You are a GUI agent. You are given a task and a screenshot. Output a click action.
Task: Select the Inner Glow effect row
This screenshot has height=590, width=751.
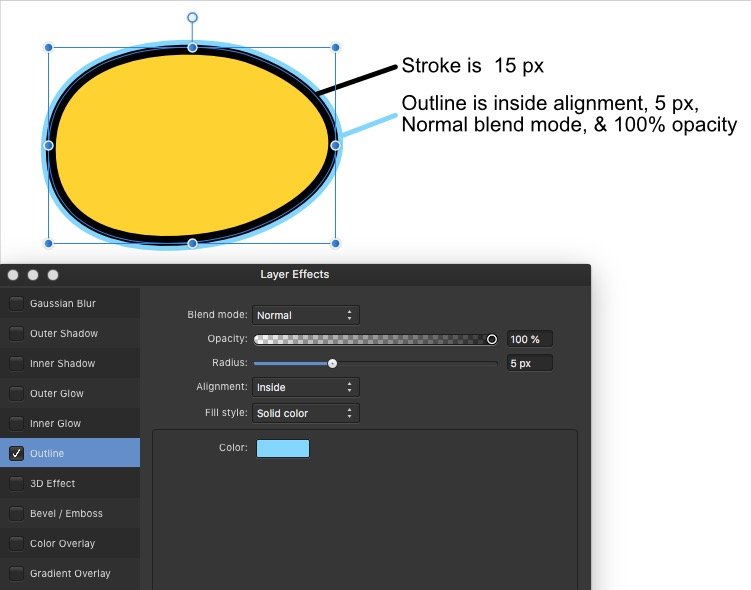70,423
